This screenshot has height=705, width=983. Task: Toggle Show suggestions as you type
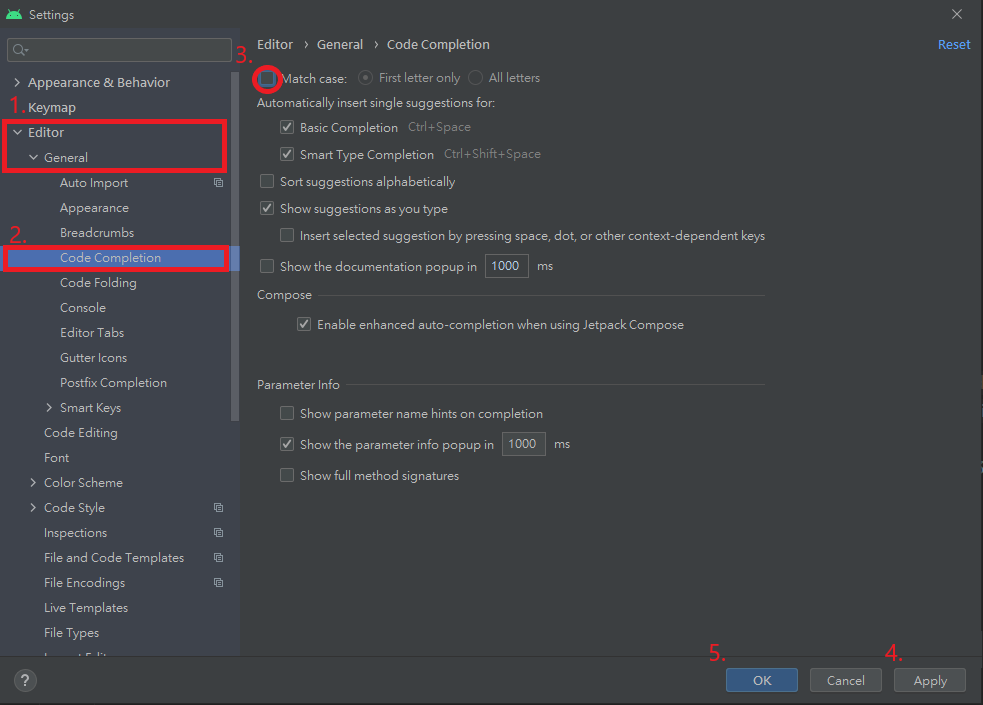coord(267,208)
